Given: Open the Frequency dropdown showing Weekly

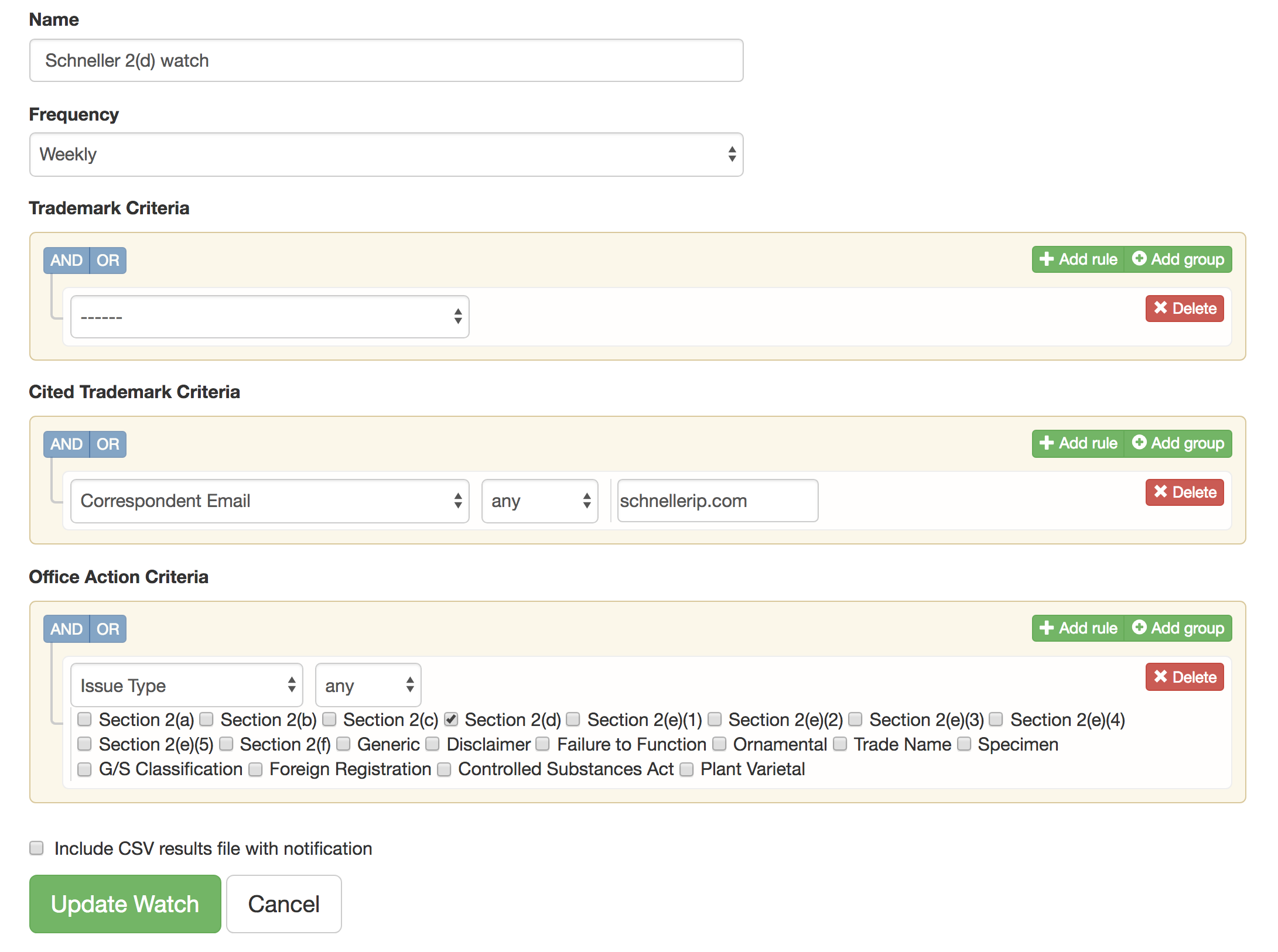Looking at the screenshot, I should pos(386,155).
